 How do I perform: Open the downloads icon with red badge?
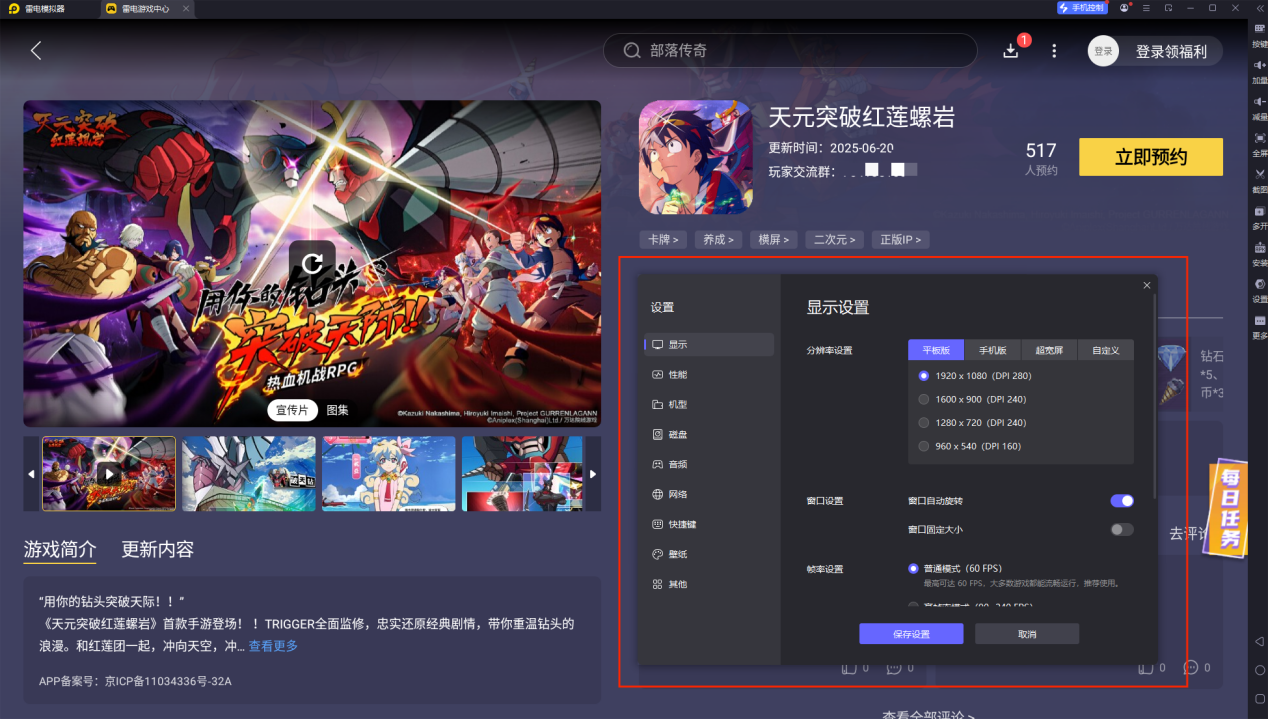click(x=1012, y=50)
